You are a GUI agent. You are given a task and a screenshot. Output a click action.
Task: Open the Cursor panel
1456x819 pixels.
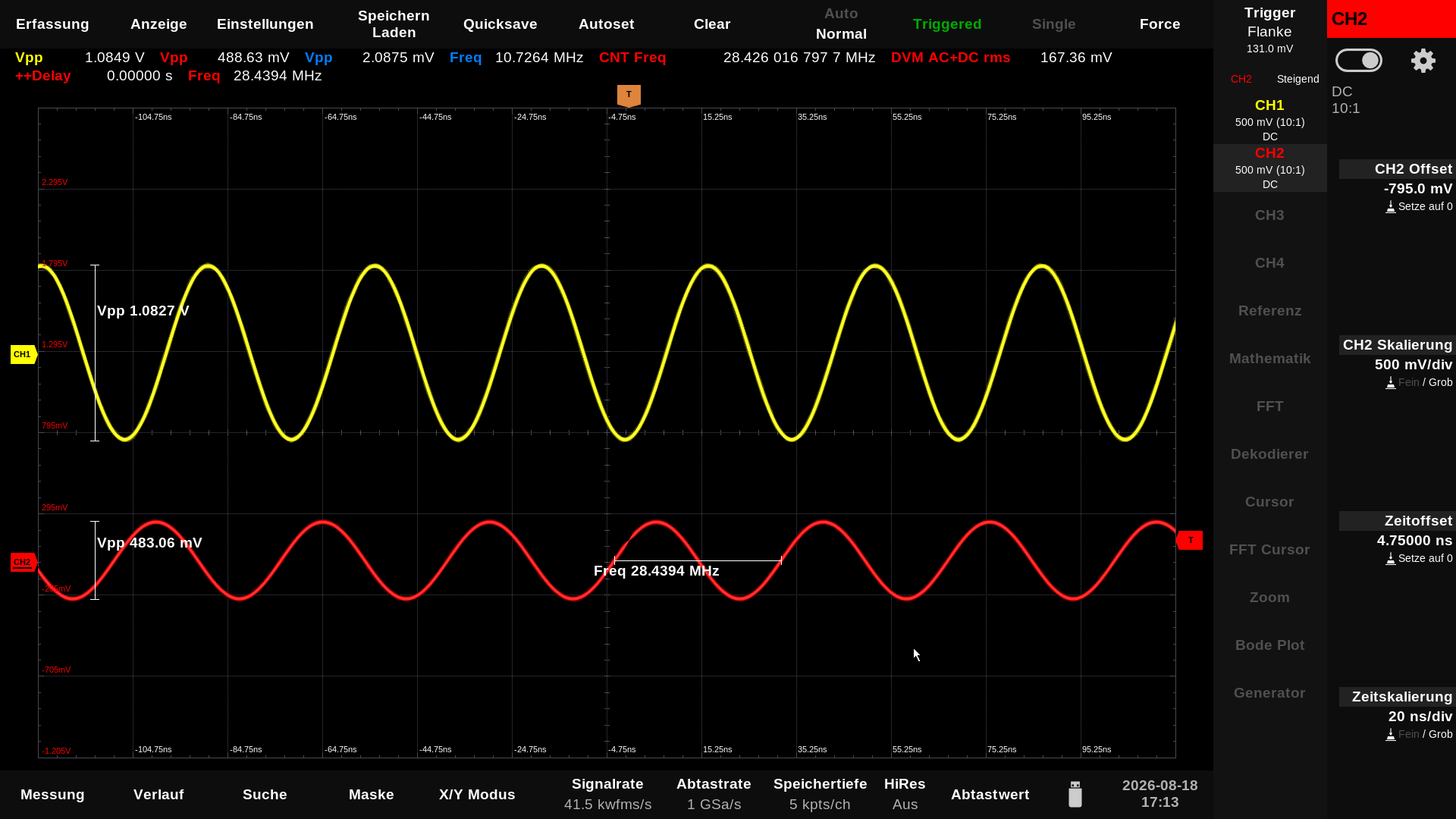(1269, 502)
